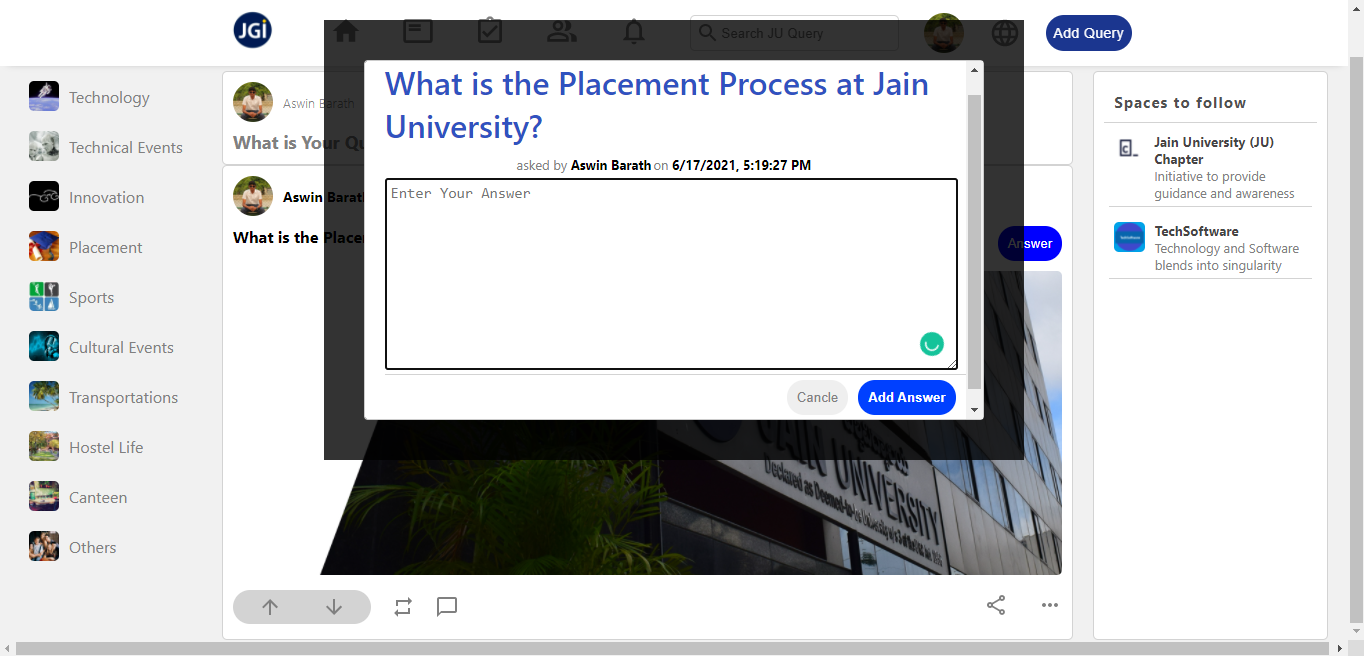
Task: Open the people/groups icon
Action: coord(562,32)
